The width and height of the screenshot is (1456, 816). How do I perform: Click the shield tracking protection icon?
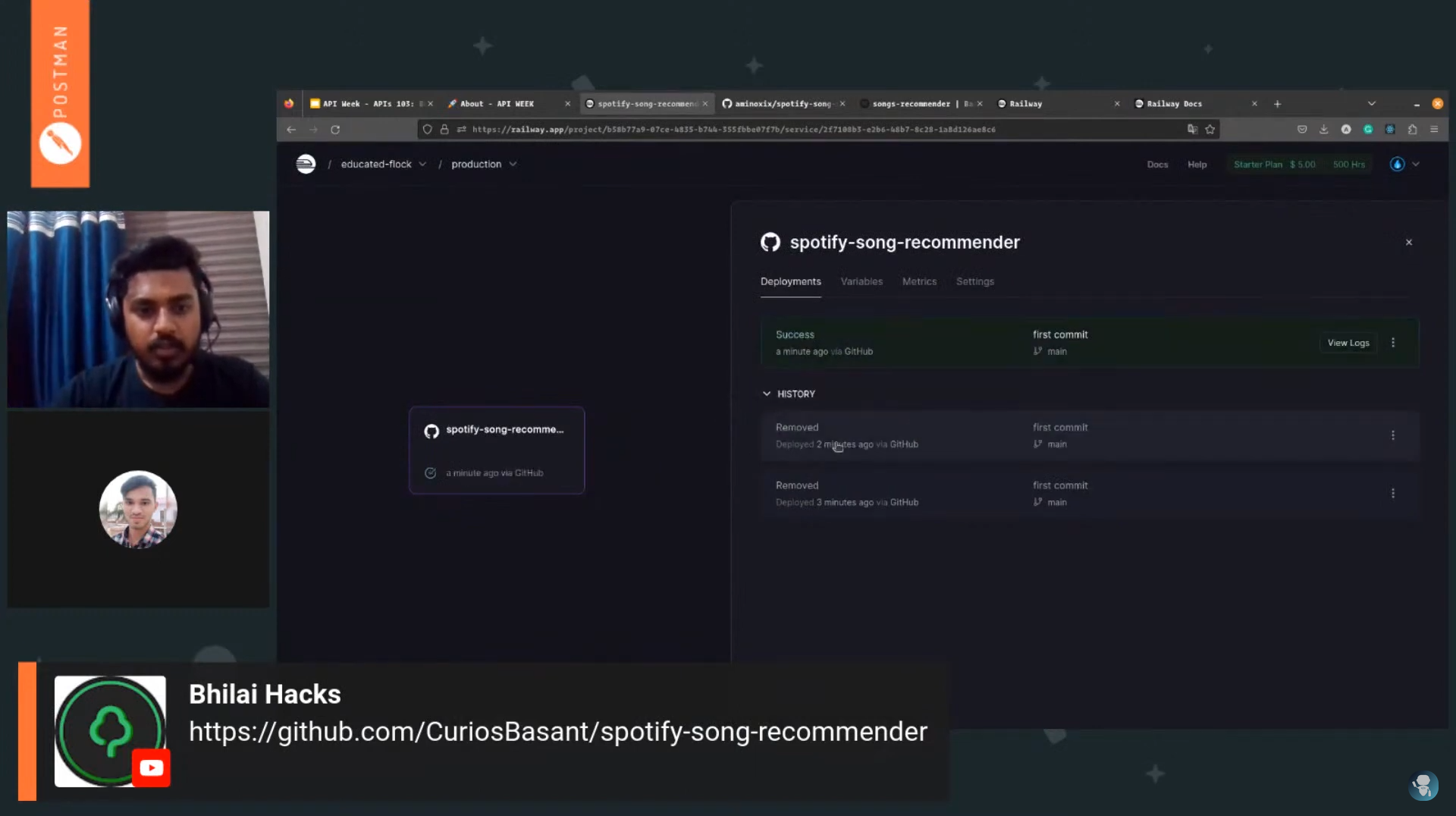[x=428, y=130]
